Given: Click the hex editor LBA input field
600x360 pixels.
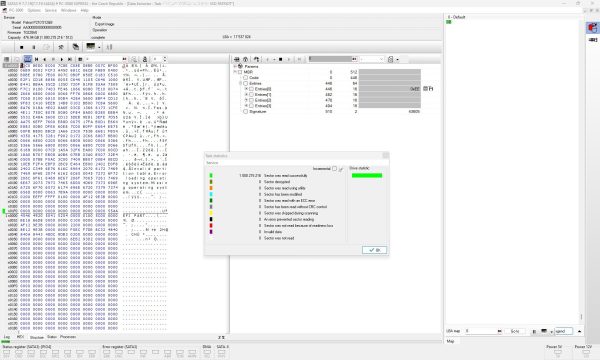Looking at the screenshot, I should [x=103, y=59].
